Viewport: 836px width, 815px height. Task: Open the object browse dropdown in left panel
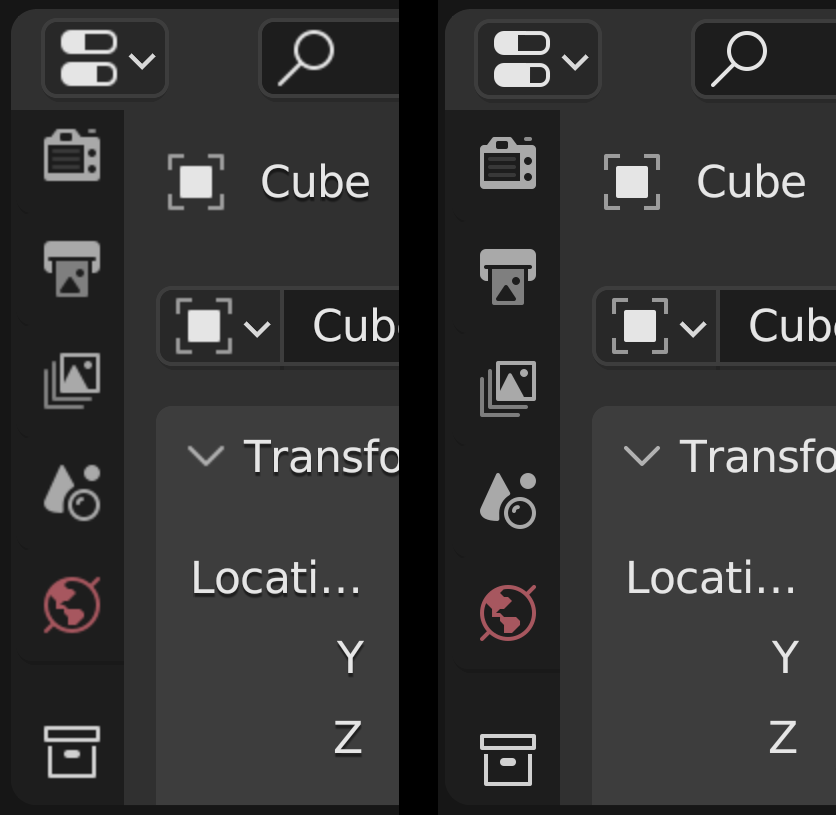pyautogui.click(x=221, y=326)
